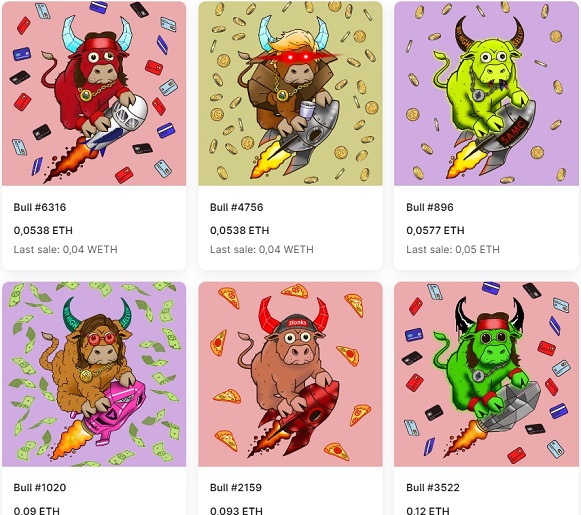Select the 0,09 ETH price of Bull #1020
Image resolution: width=581 pixels, height=515 pixels.
[37, 511]
